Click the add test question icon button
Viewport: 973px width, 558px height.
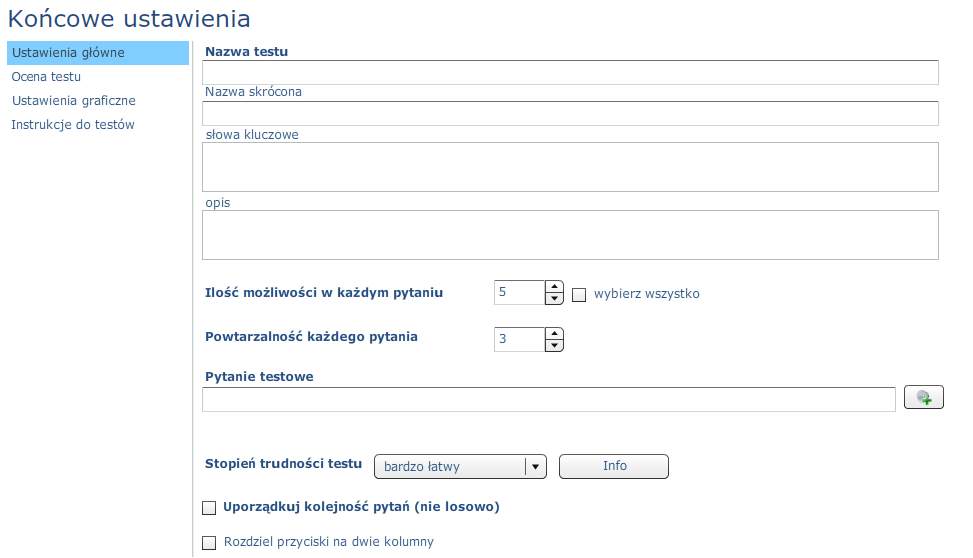tap(923, 397)
